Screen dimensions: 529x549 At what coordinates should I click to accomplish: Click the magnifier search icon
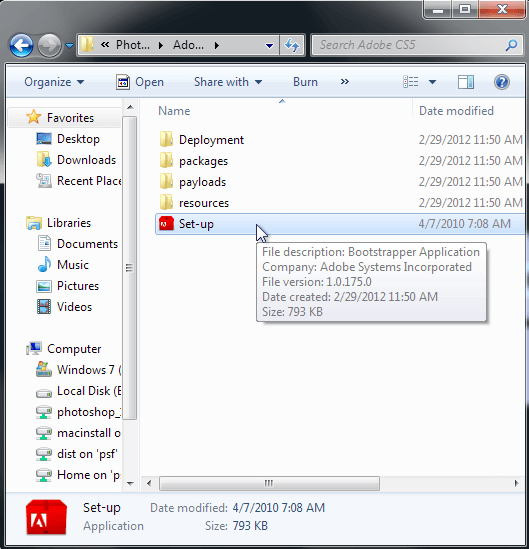[x=511, y=45]
